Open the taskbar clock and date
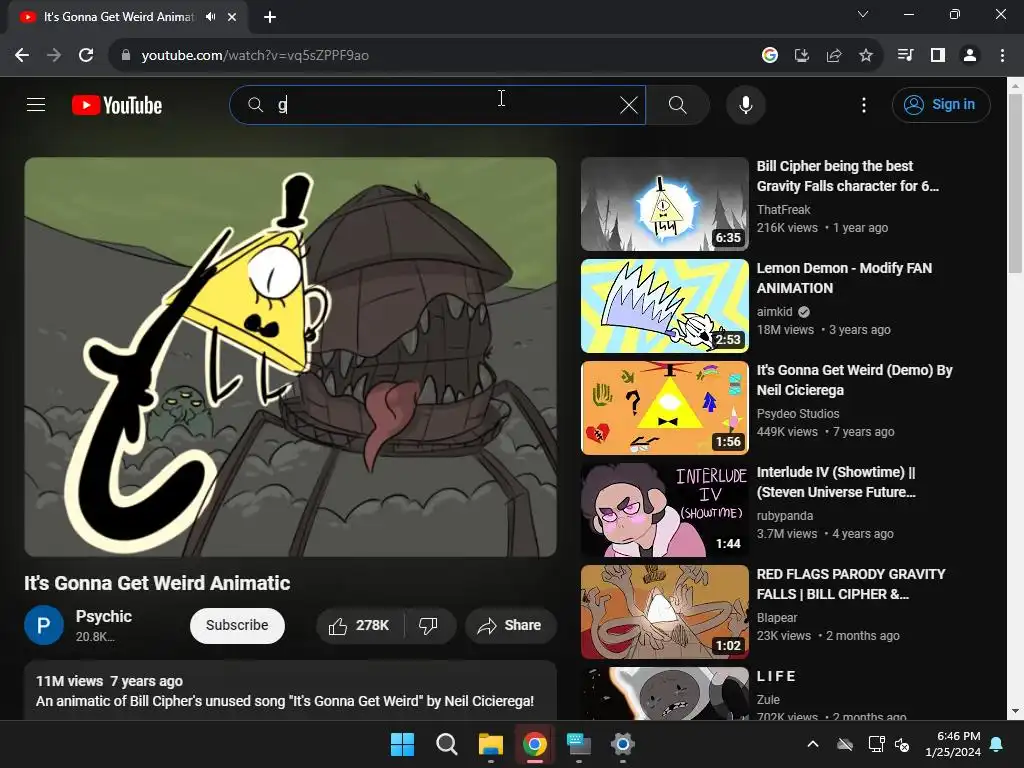 pyautogui.click(x=953, y=744)
